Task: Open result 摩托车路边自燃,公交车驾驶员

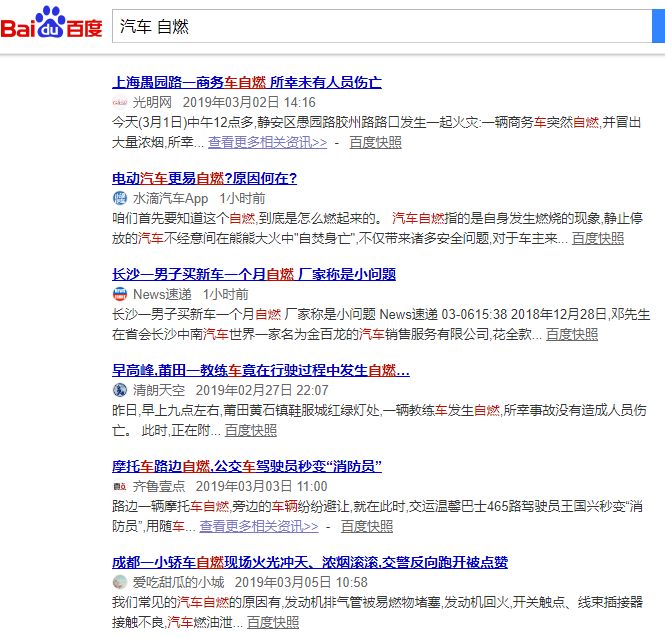Action: coord(247,466)
